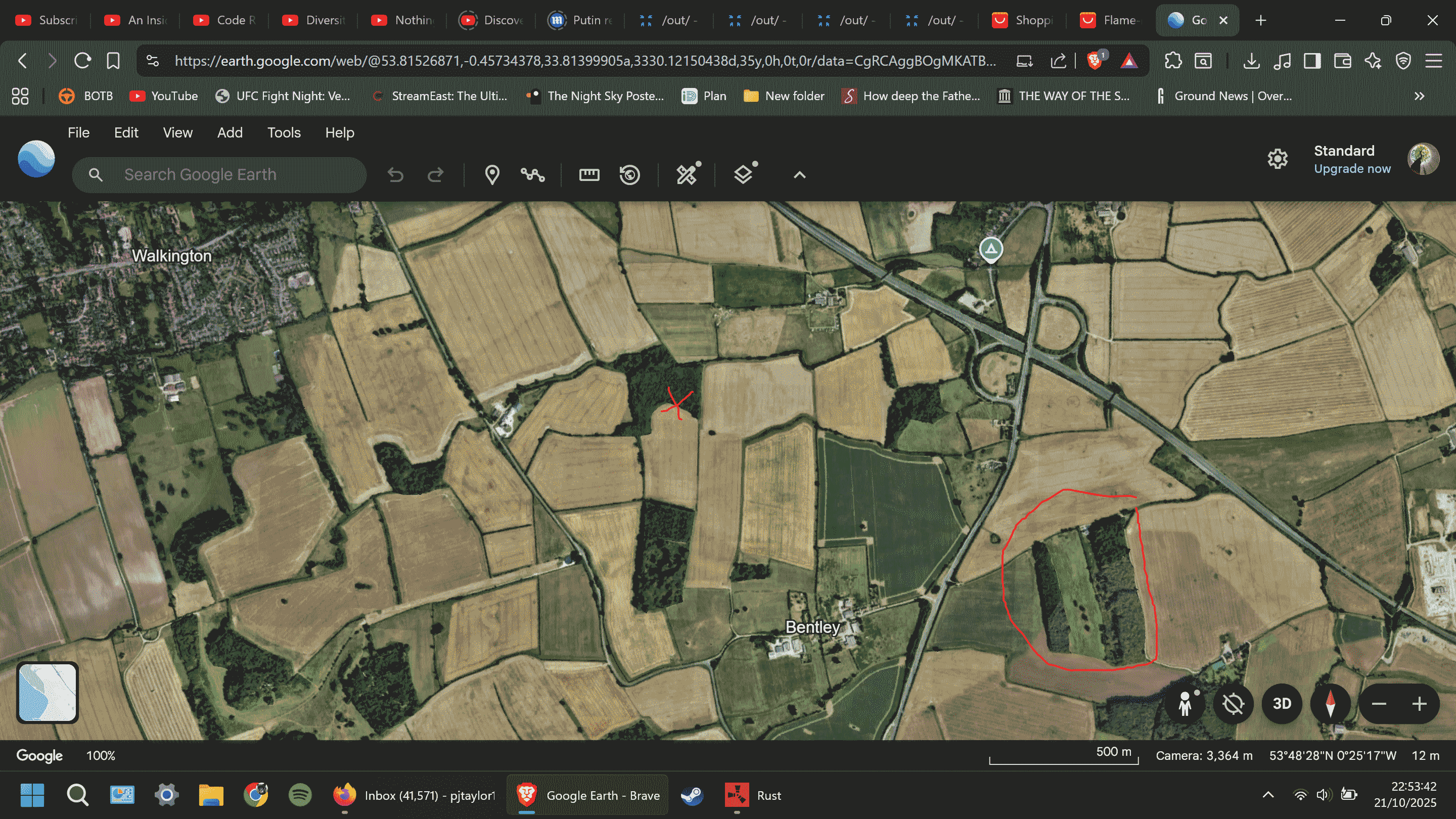Click the satellite data layers icon

click(x=688, y=174)
